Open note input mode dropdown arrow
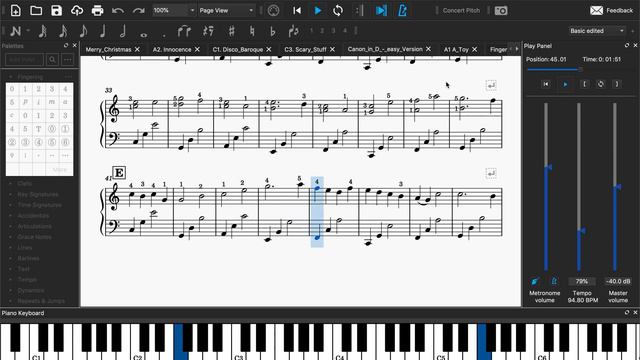 pos(28,31)
